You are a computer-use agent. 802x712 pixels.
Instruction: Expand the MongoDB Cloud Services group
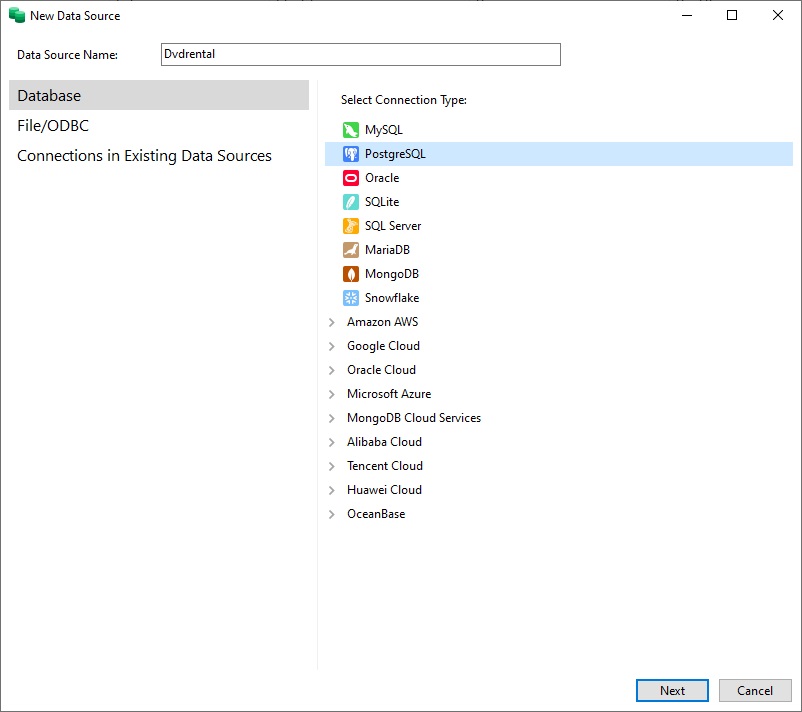331,418
